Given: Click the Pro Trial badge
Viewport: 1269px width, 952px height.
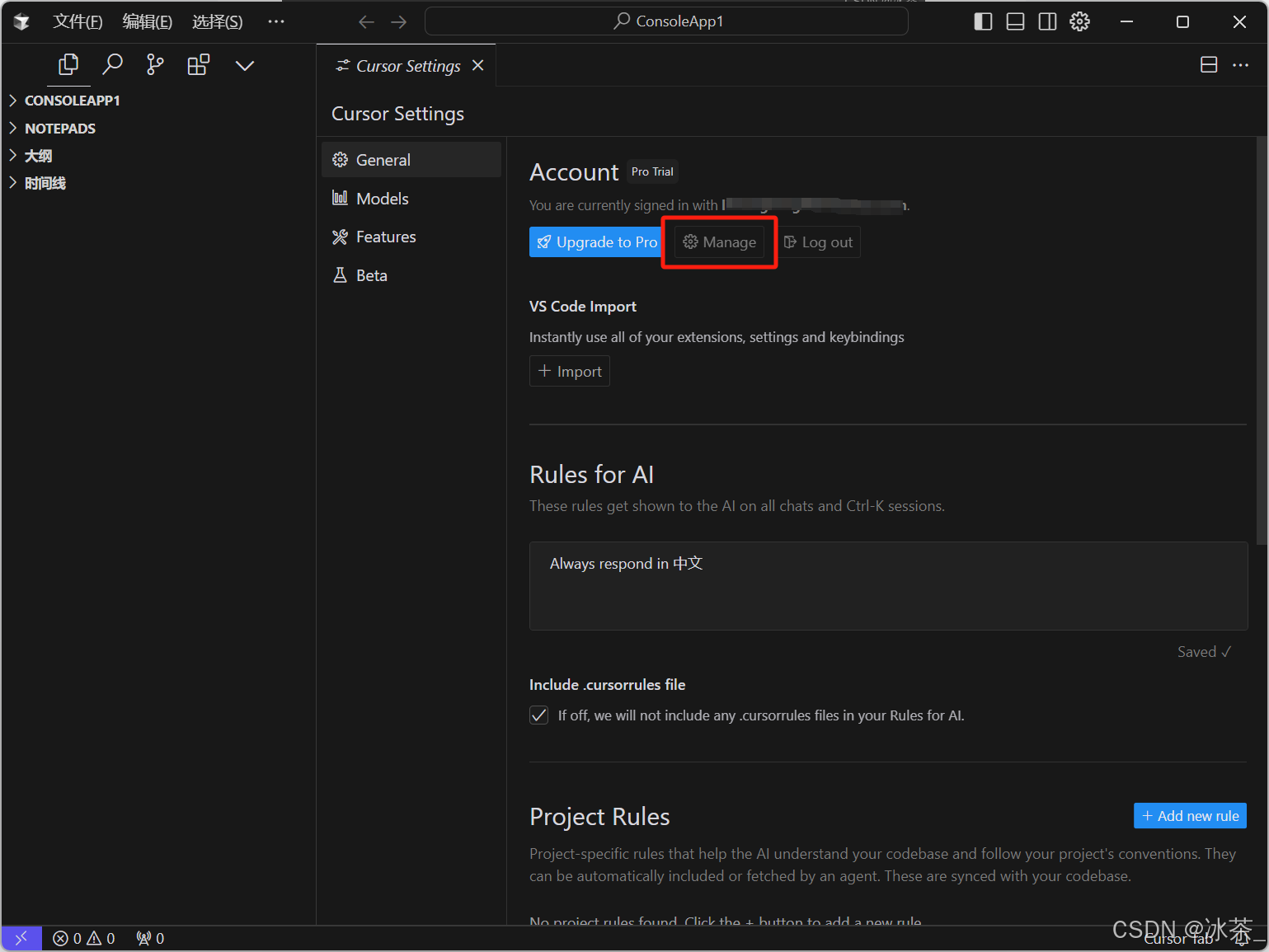Looking at the screenshot, I should pos(652,171).
